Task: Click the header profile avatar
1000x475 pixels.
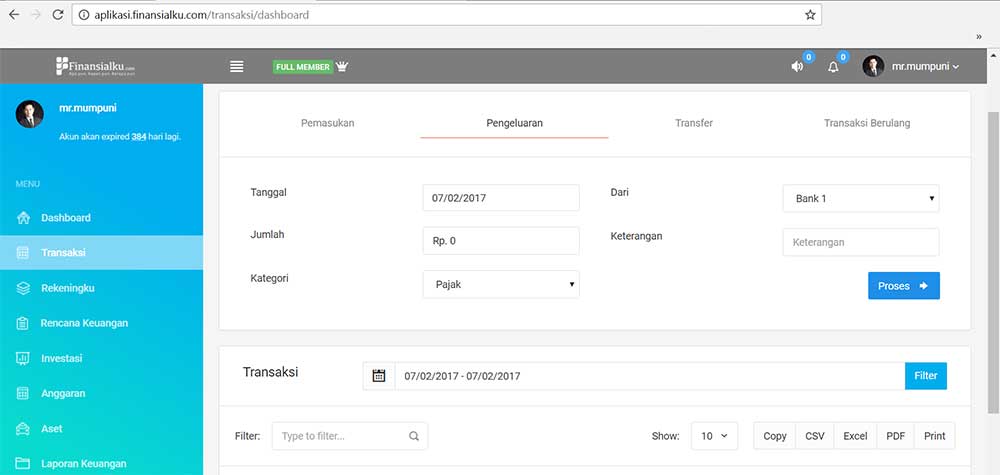Action: pyautogui.click(x=873, y=66)
